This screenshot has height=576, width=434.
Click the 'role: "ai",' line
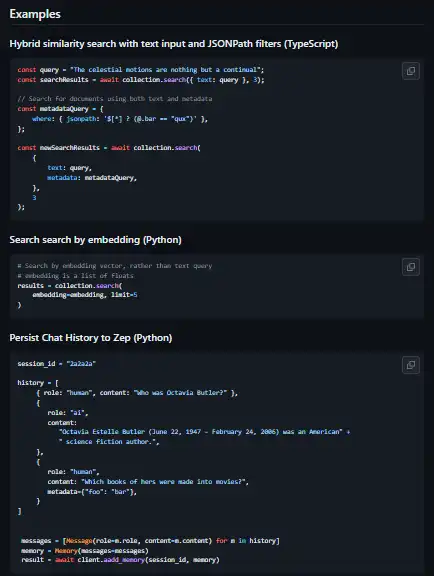[68, 413]
